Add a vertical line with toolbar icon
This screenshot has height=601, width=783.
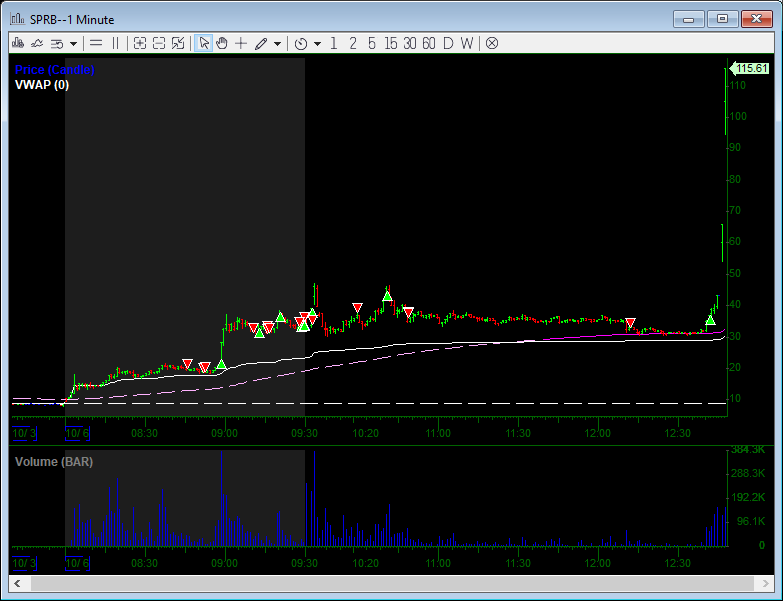pyautogui.click(x=115, y=43)
